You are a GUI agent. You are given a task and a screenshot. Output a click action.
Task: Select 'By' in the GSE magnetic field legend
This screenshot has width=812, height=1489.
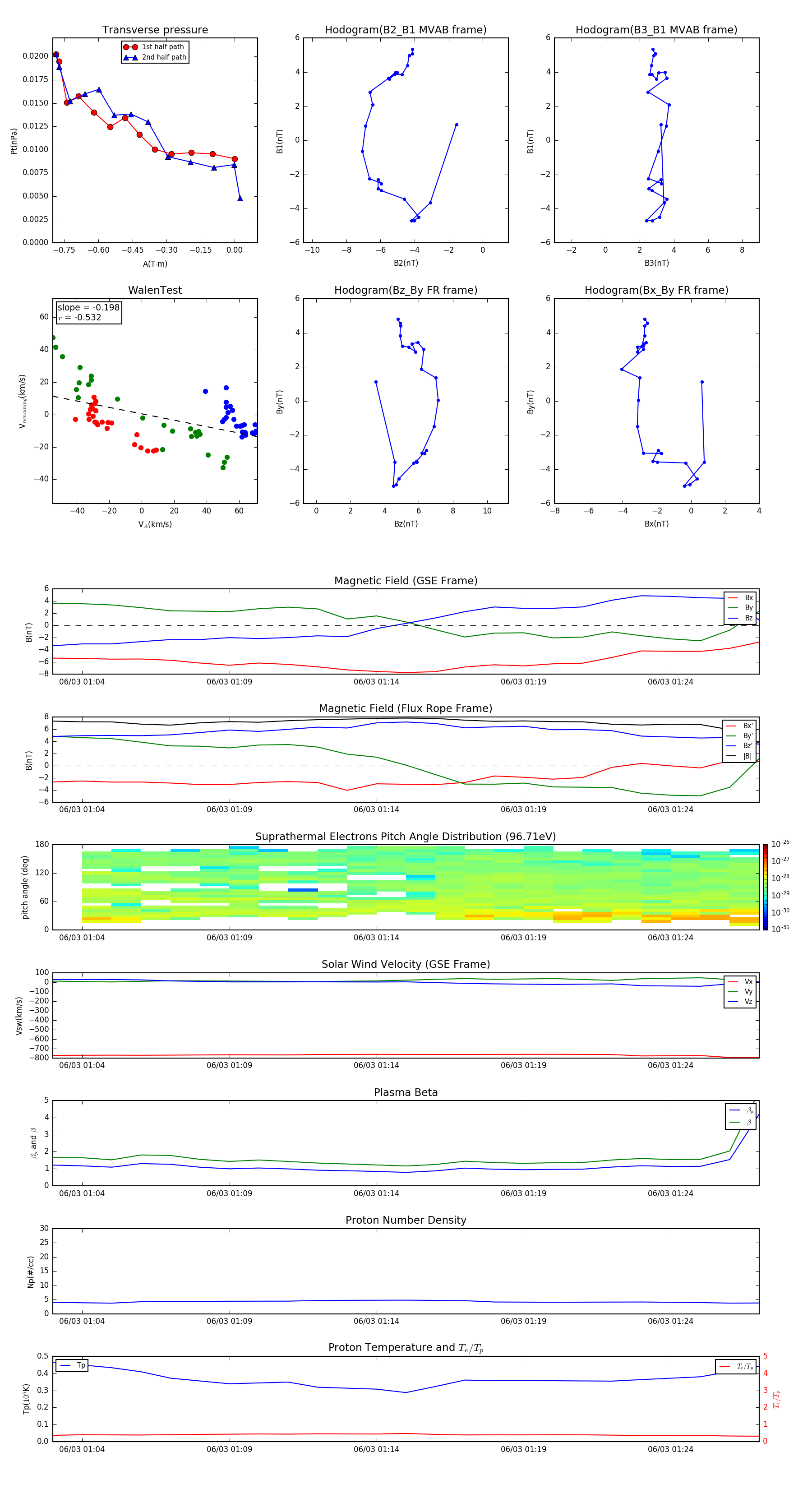(740, 607)
